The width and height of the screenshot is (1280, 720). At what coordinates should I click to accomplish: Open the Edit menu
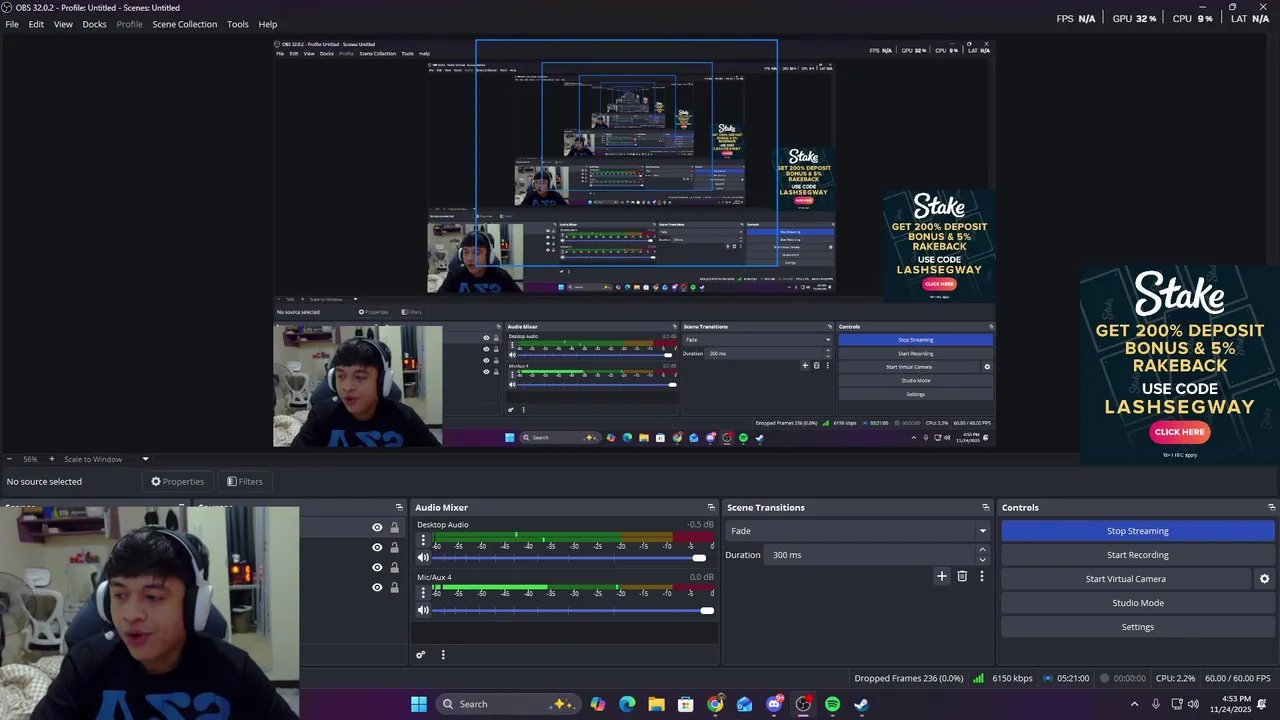[x=36, y=24]
